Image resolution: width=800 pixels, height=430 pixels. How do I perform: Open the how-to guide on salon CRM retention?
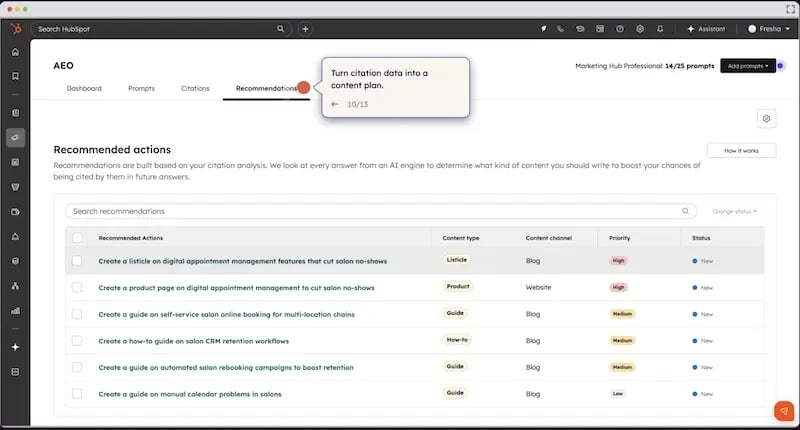(x=193, y=341)
